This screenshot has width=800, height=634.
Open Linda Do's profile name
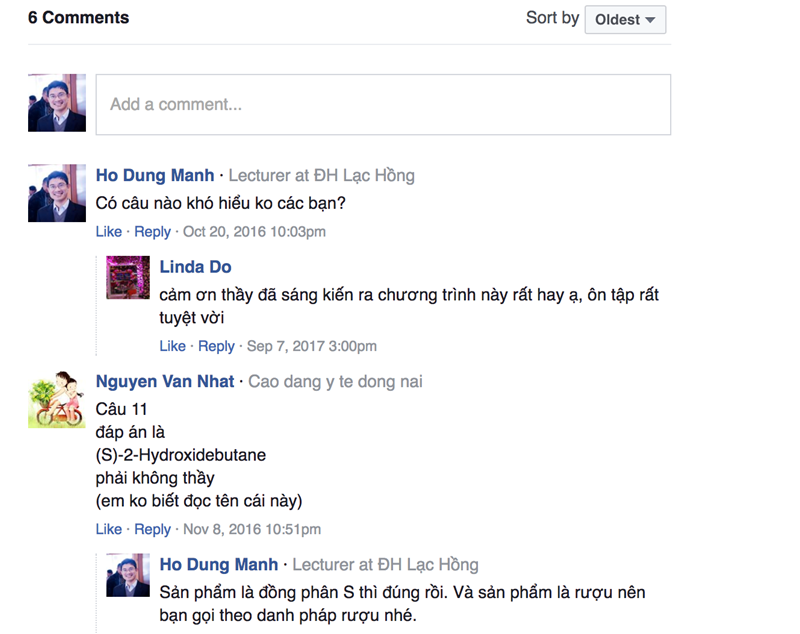coord(196,267)
